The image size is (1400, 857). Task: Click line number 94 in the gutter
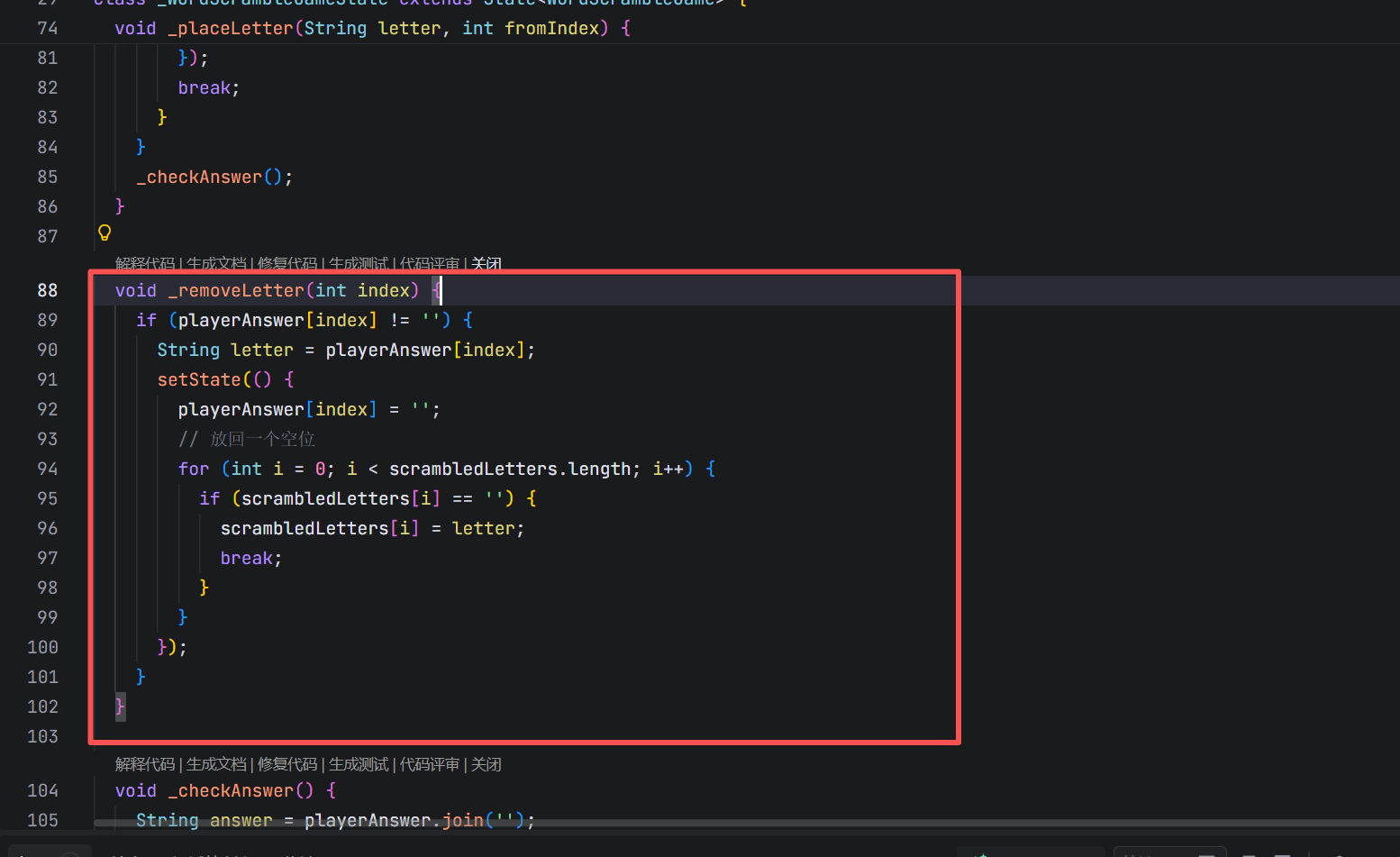coord(48,469)
